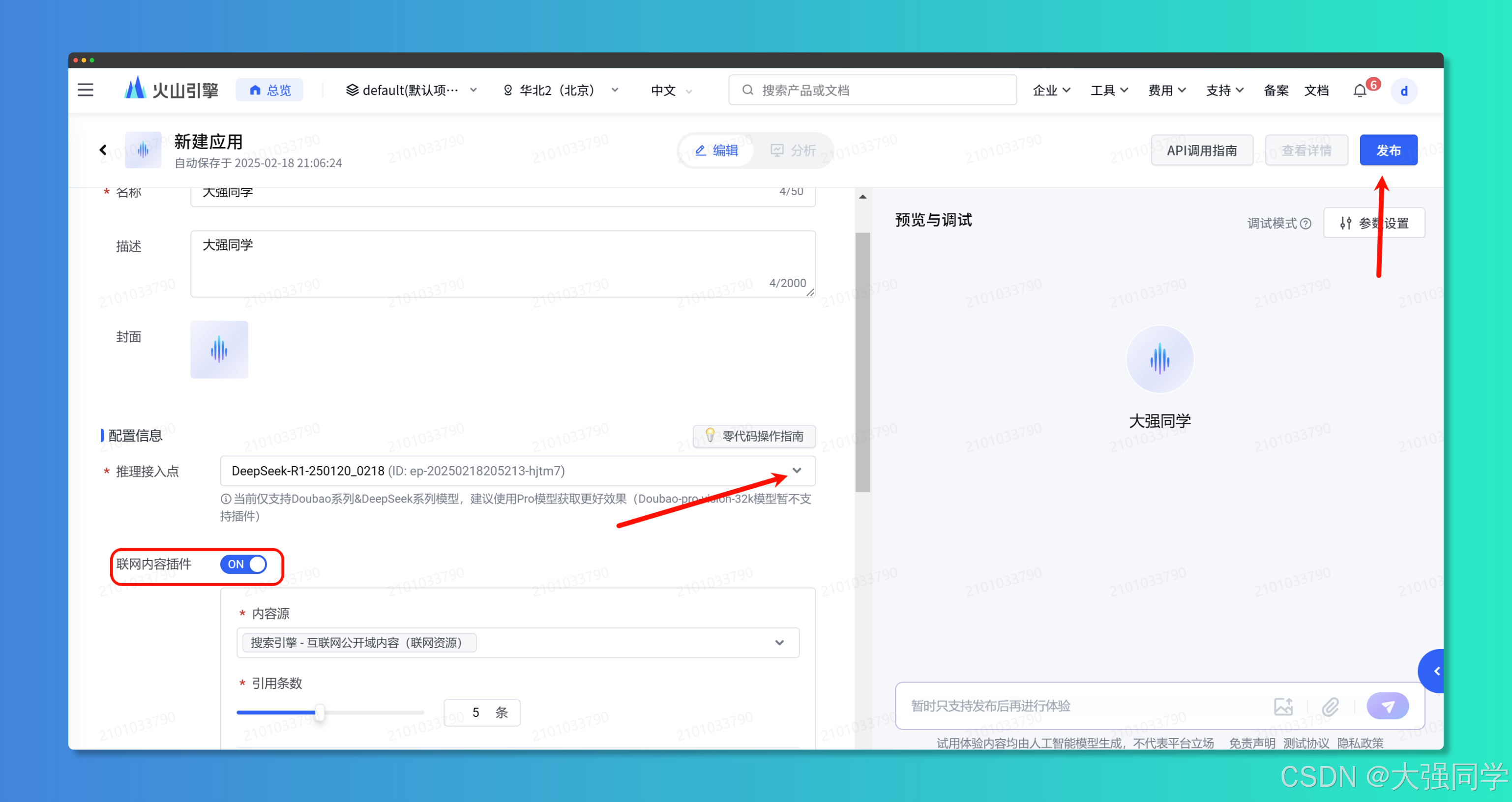The image size is (1512, 802).
Task: Click the notification bell icon
Action: (x=1360, y=90)
